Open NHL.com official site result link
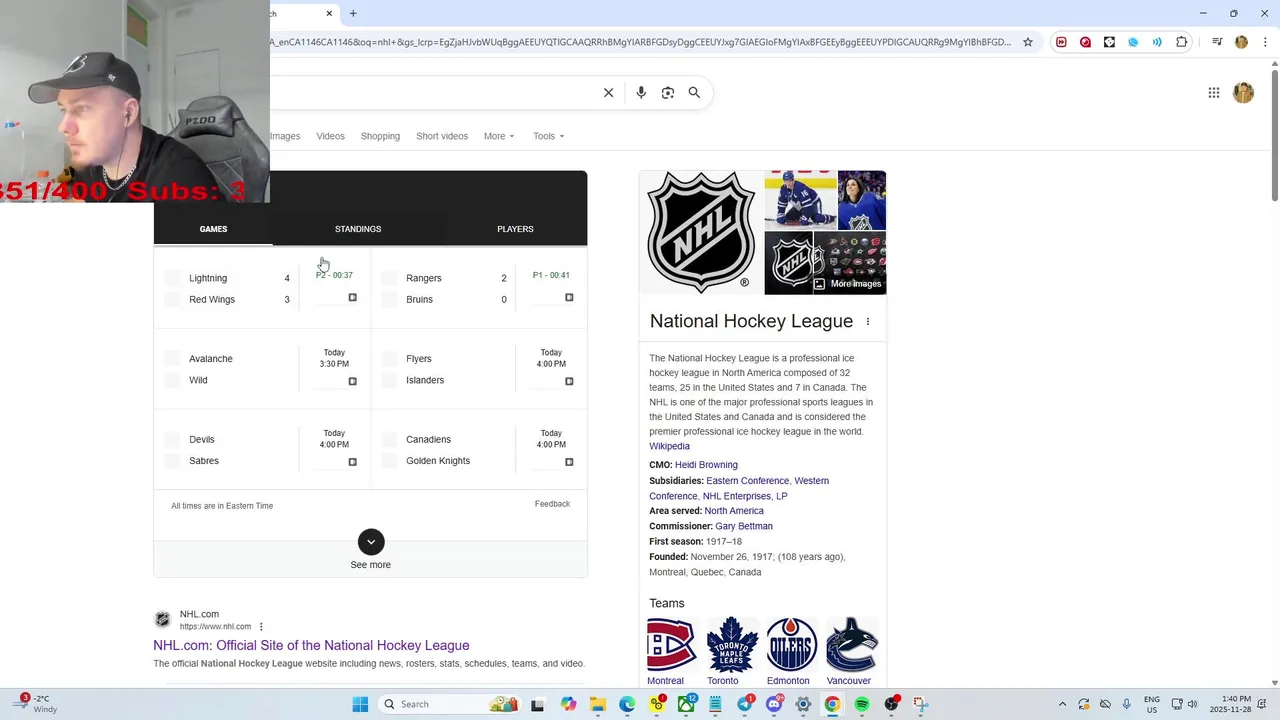Viewport: 1280px width, 720px height. click(311, 645)
